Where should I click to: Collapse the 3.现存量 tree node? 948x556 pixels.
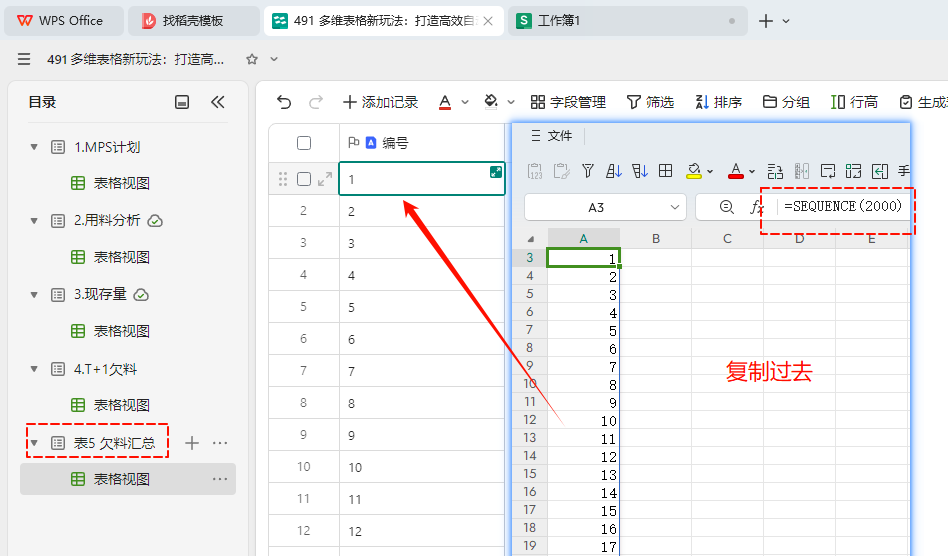point(34,295)
